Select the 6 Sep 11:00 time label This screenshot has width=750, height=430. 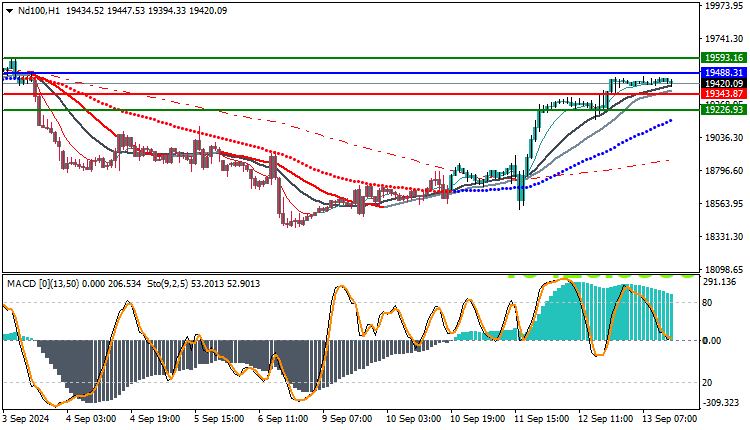283,419
